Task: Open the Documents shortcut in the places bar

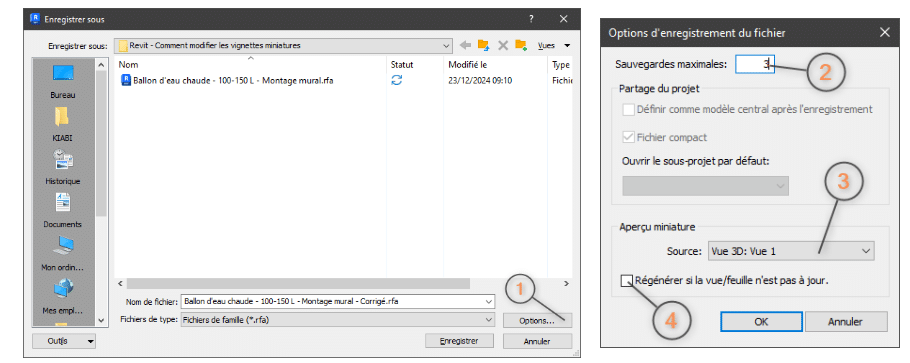Action: [63, 211]
